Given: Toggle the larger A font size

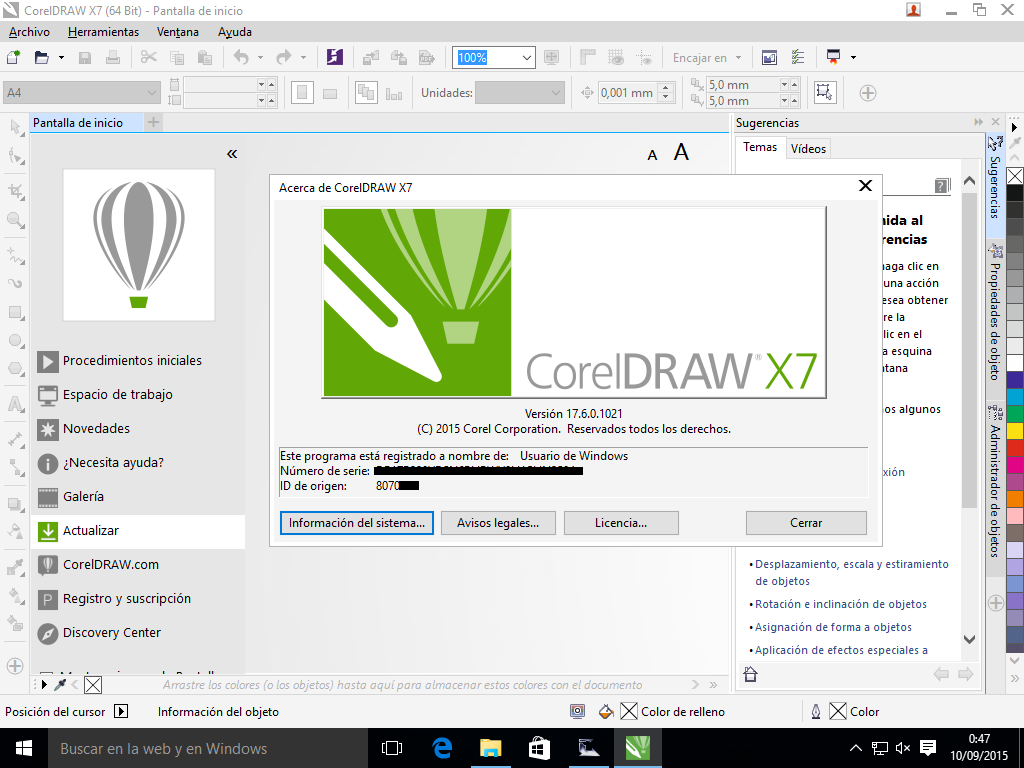Looking at the screenshot, I should tap(681, 152).
